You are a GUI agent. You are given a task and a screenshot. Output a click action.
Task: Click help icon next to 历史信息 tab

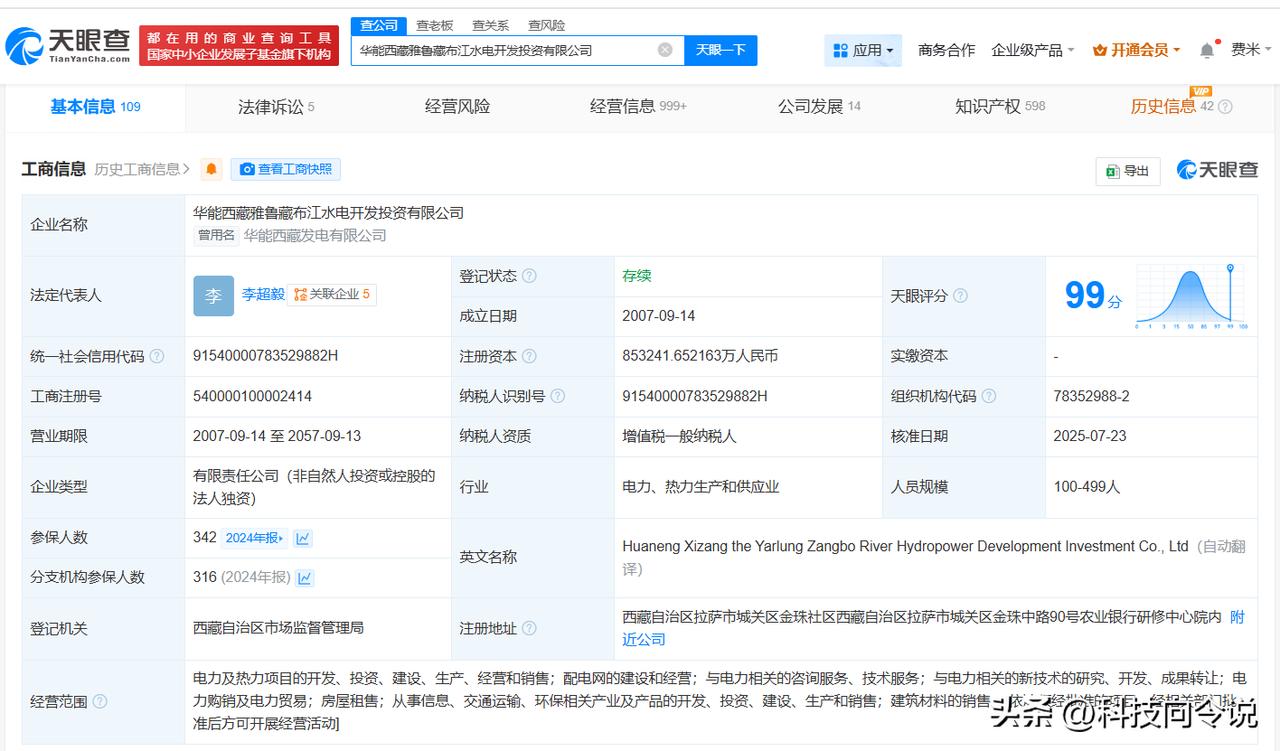point(1225,107)
